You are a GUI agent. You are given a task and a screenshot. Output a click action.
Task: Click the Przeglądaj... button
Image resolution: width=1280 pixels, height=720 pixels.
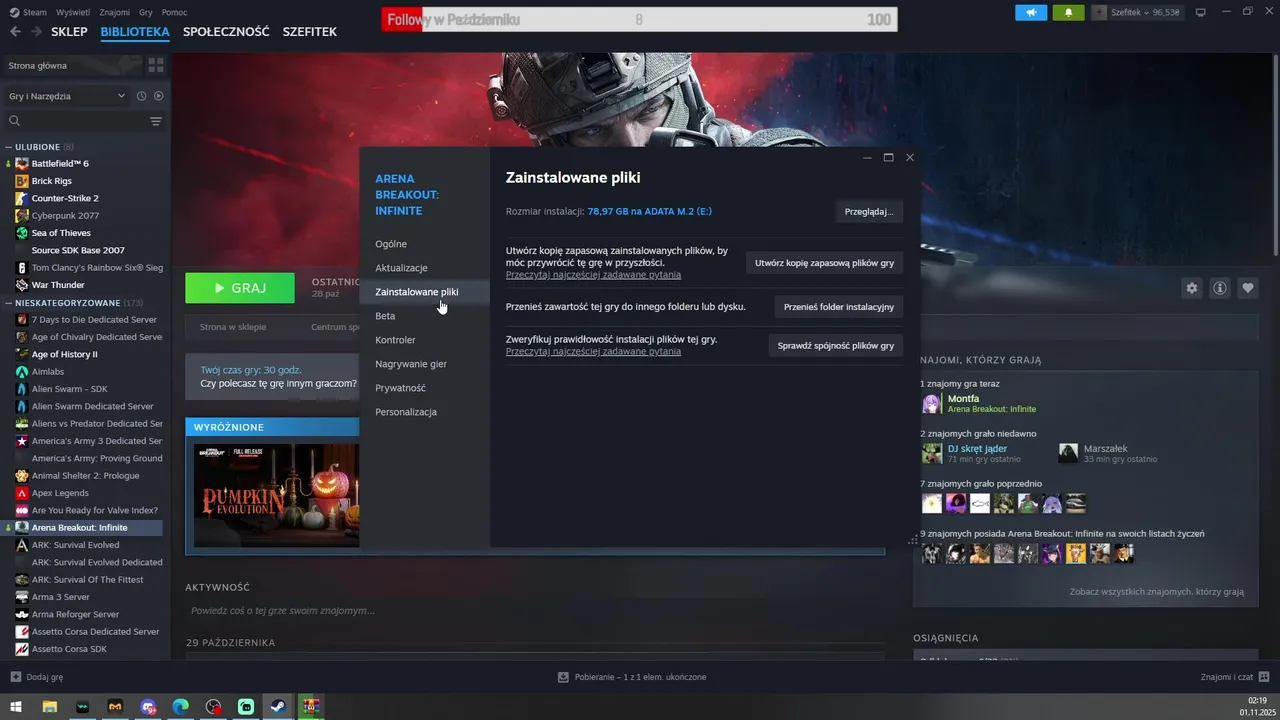click(869, 212)
